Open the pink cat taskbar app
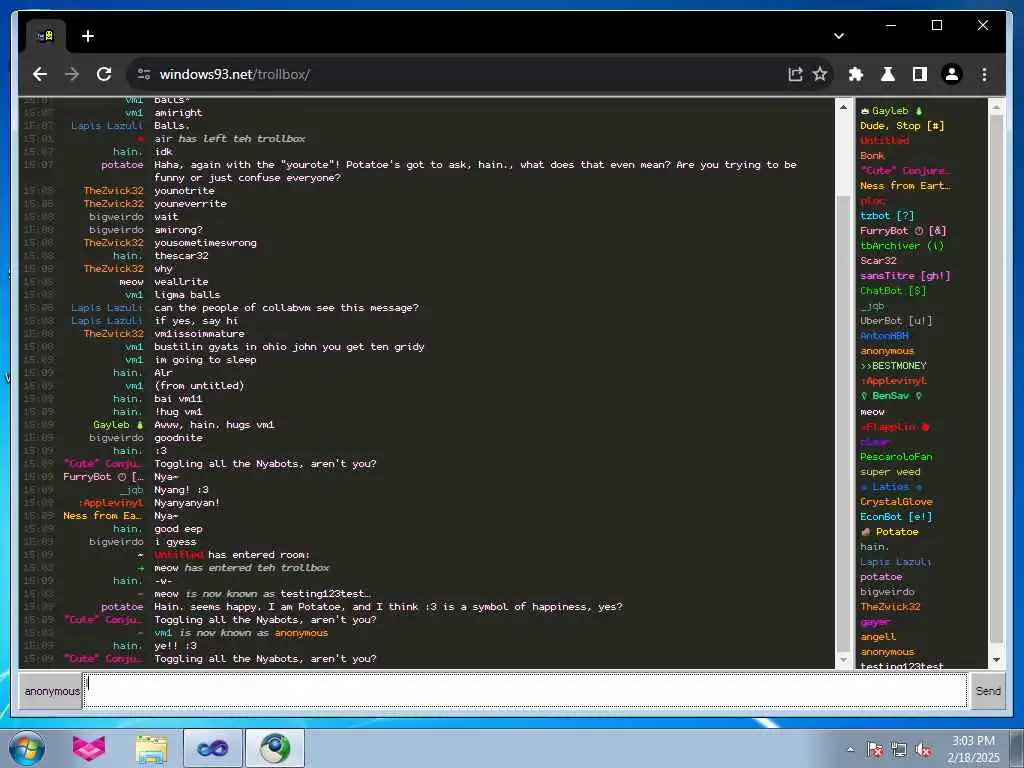Viewport: 1024px width, 768px height. [x=89, y=748]
